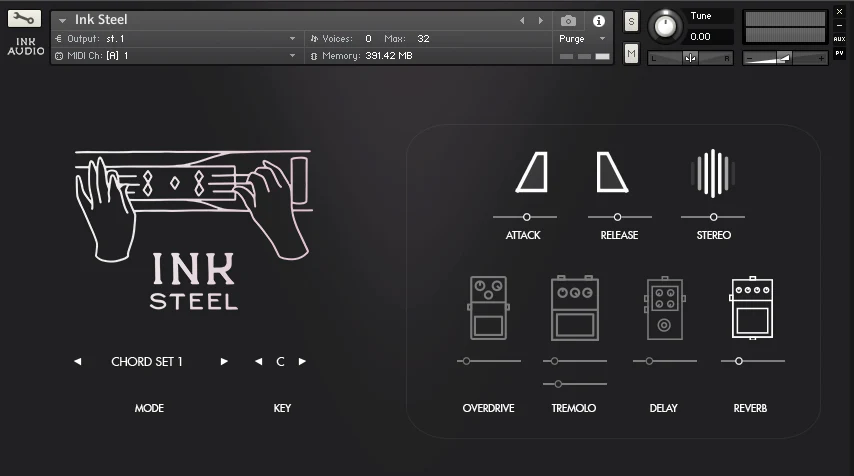Go to the previous instrument preset
This screenshot has width=854, height=476.
(x=522, y=21)
